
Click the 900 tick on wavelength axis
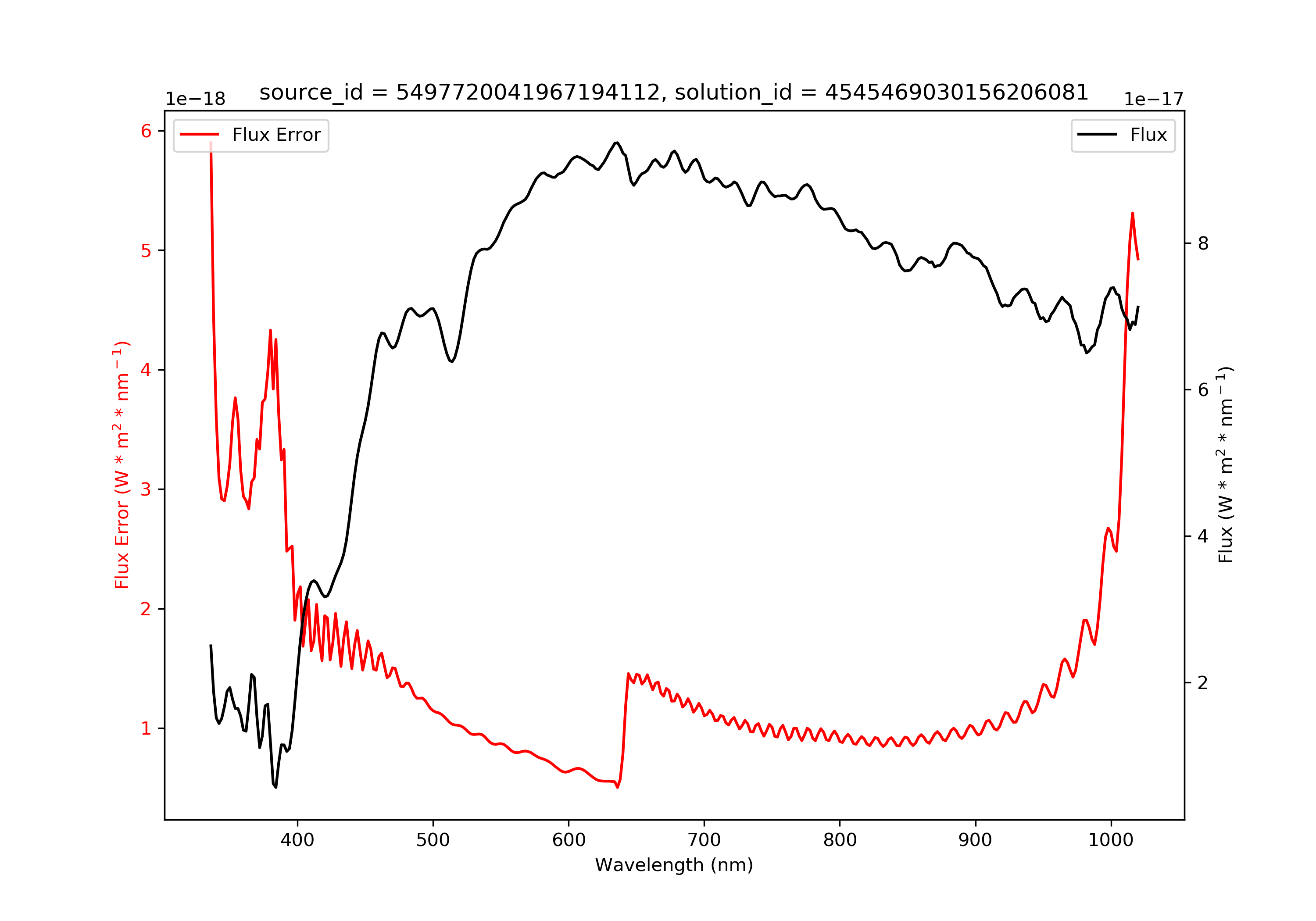tap(976, 840)
